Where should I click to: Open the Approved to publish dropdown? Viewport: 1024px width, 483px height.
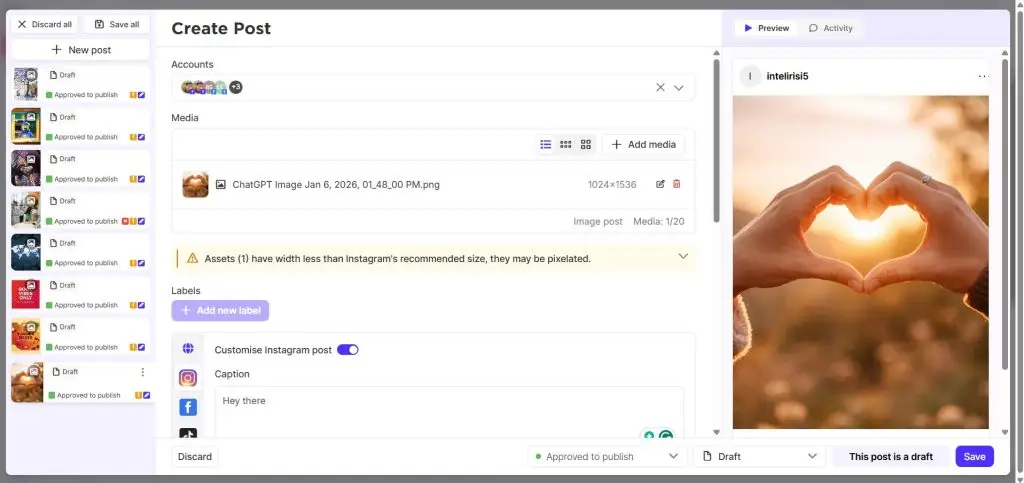coord(607,456)
